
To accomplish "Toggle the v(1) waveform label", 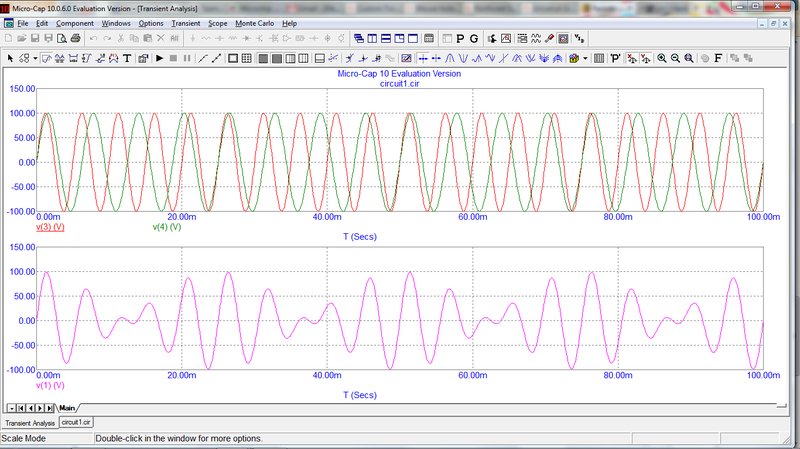I will point(50,385).
